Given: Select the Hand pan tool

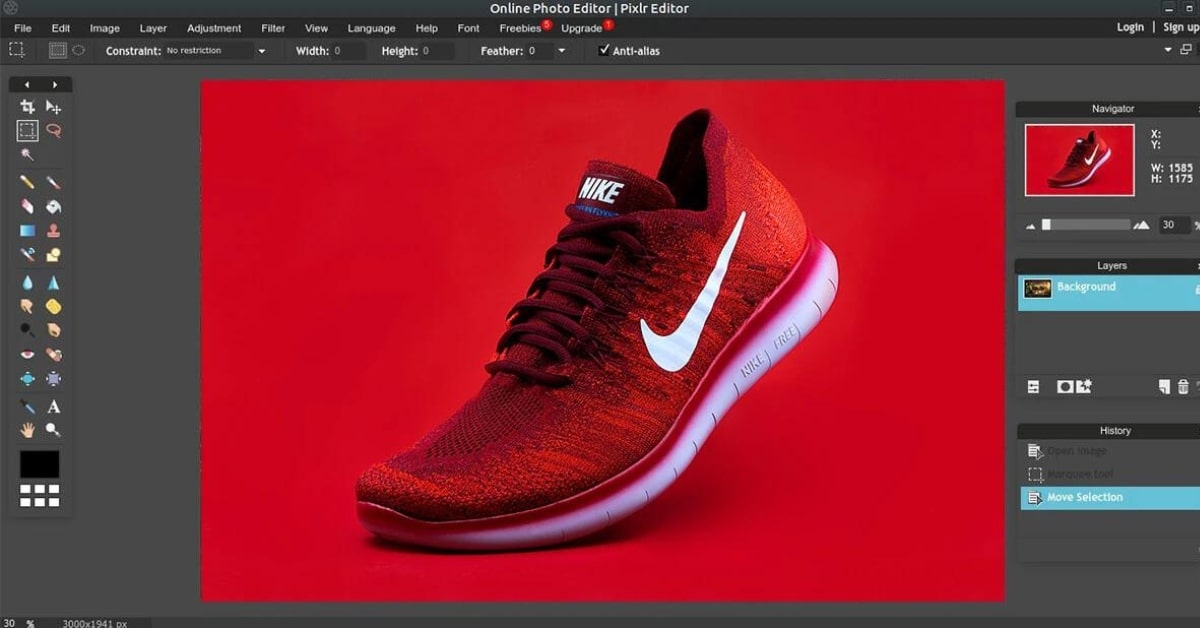Looking at the screenshot, I should click(27, 430).
